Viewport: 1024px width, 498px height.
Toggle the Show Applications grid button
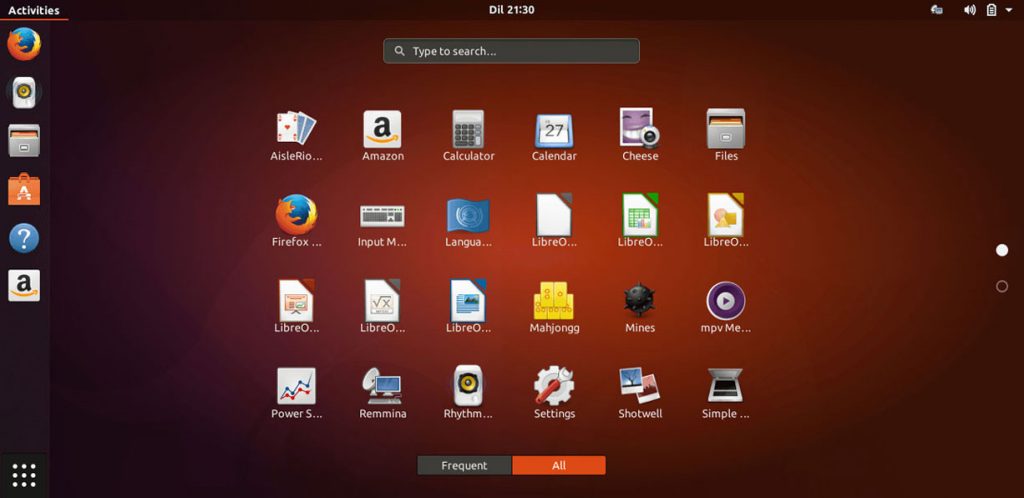(x=24, y=475)
